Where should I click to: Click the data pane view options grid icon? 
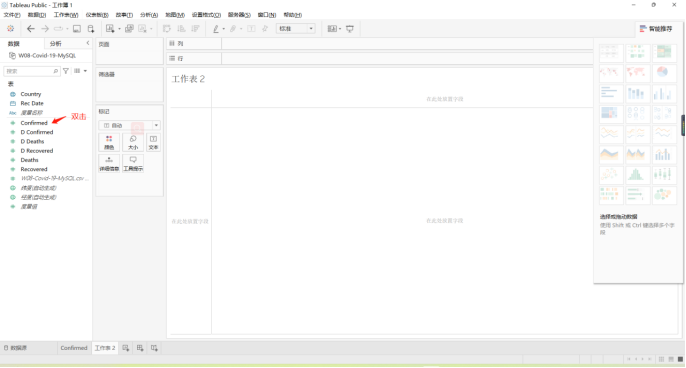tap(77, 71)
